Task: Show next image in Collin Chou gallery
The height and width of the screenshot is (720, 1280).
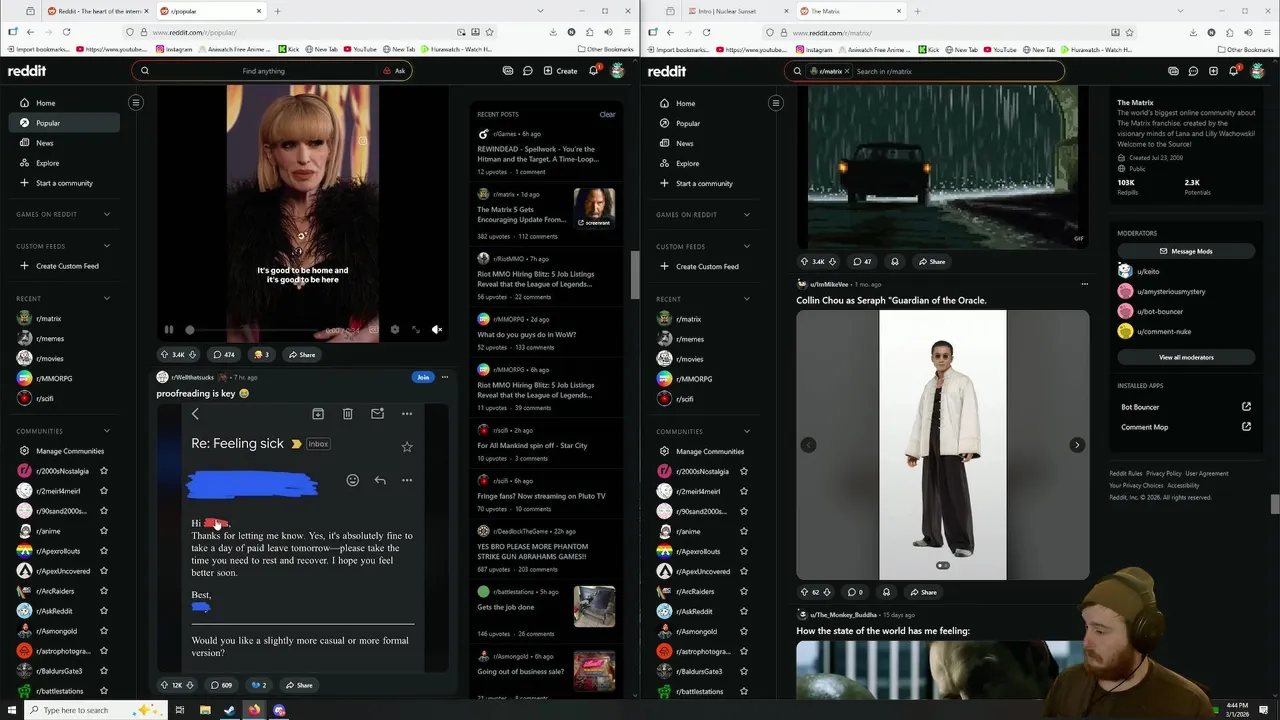Action: (1077, 445)
